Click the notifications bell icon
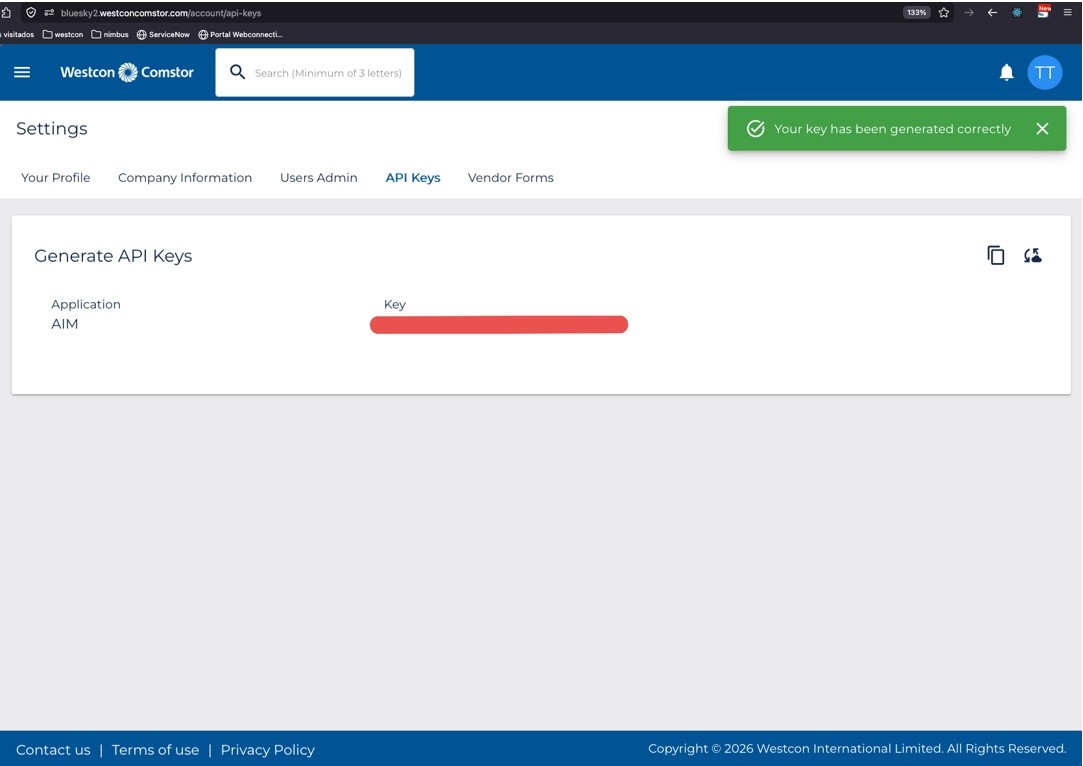Screen dimensions: 1083x766 coord(1006,72)
